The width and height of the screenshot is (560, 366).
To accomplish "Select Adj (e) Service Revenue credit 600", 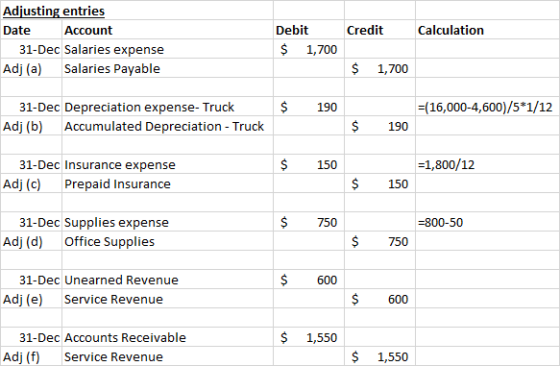I will click(x=380, y=299).
